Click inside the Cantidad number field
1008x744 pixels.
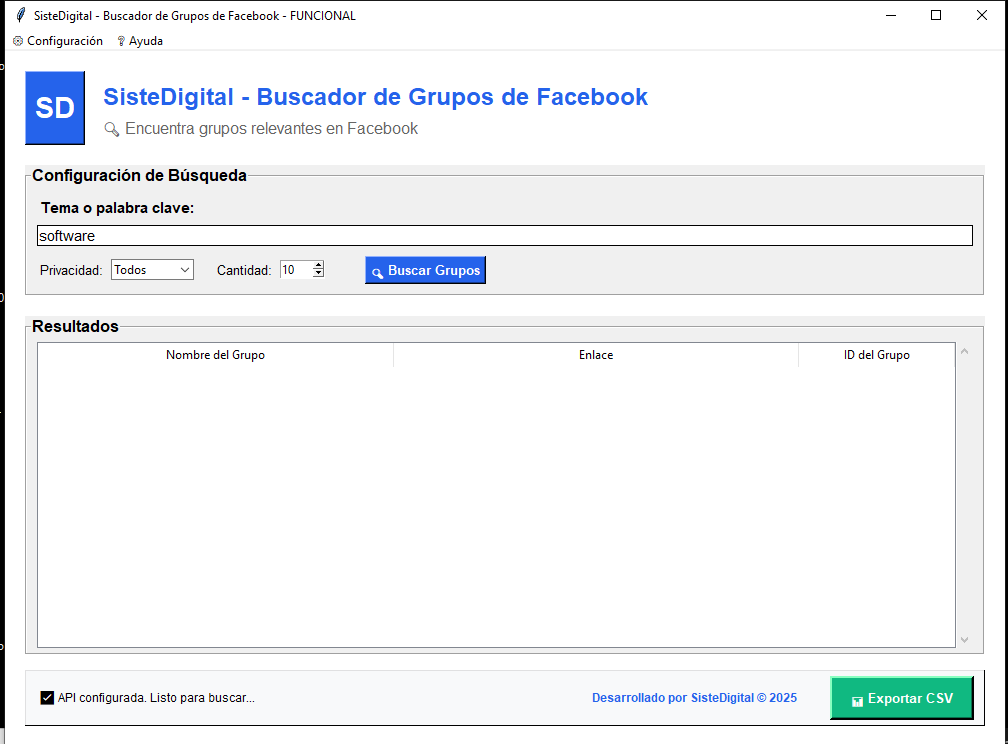[296, 270]
